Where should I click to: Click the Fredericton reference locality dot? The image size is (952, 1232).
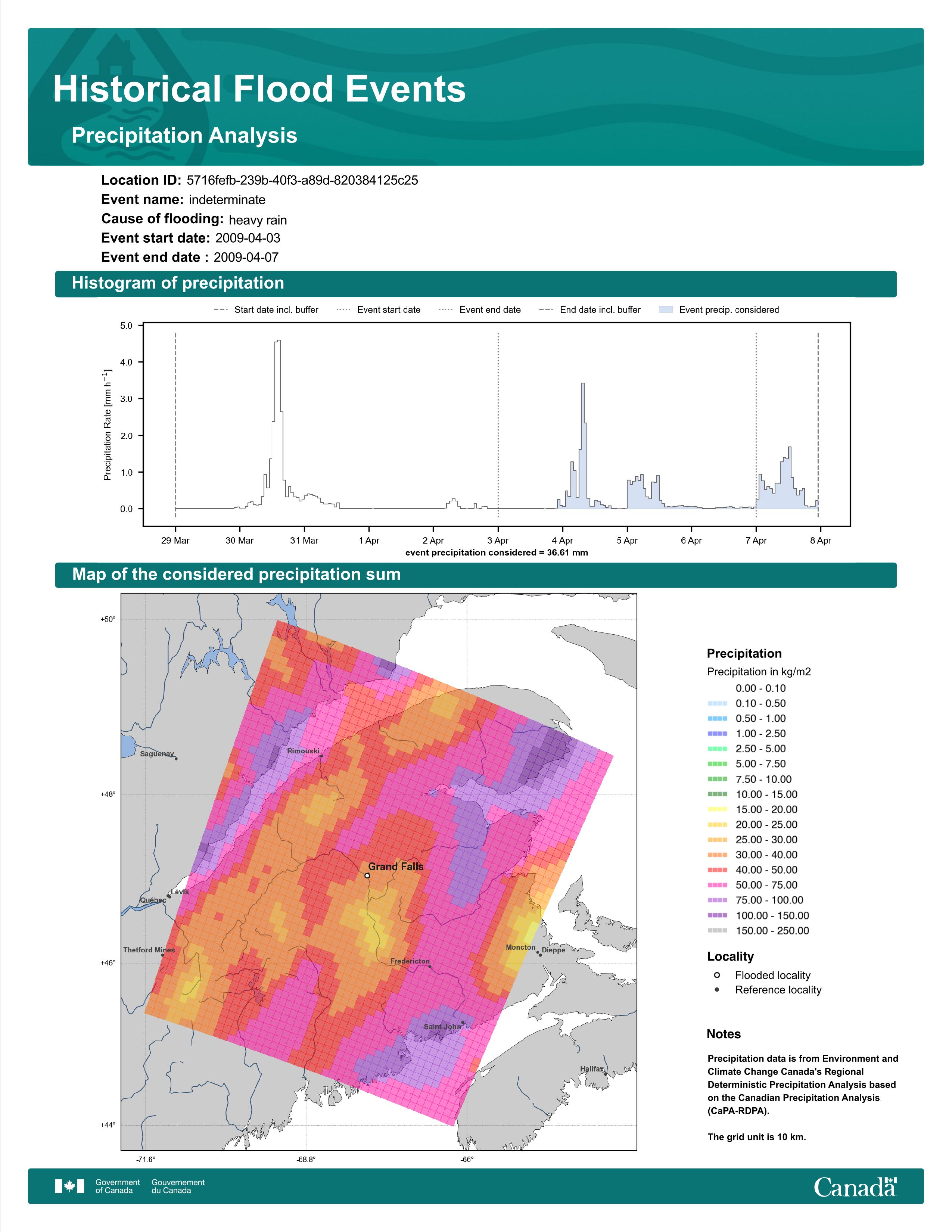tap(430, 967)
